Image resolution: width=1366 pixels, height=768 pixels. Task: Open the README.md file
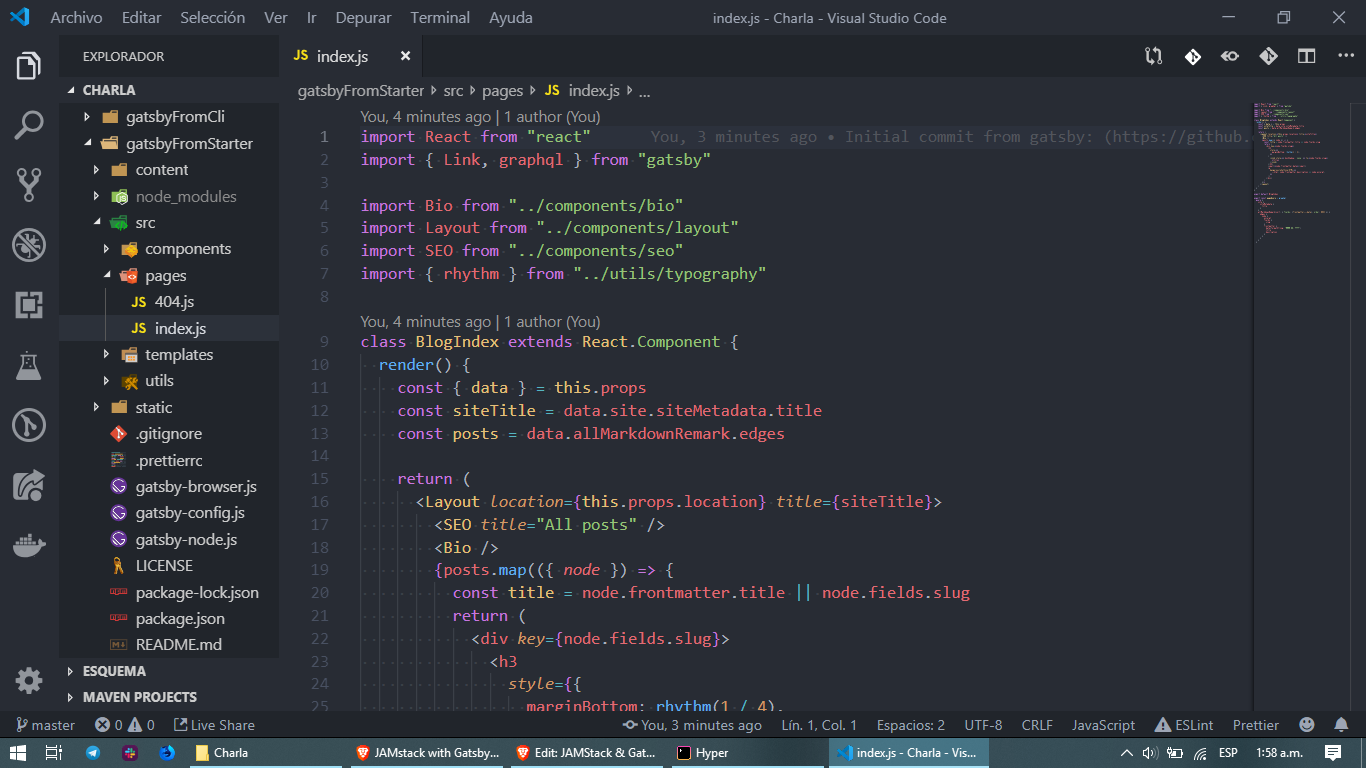click(169, 645)
